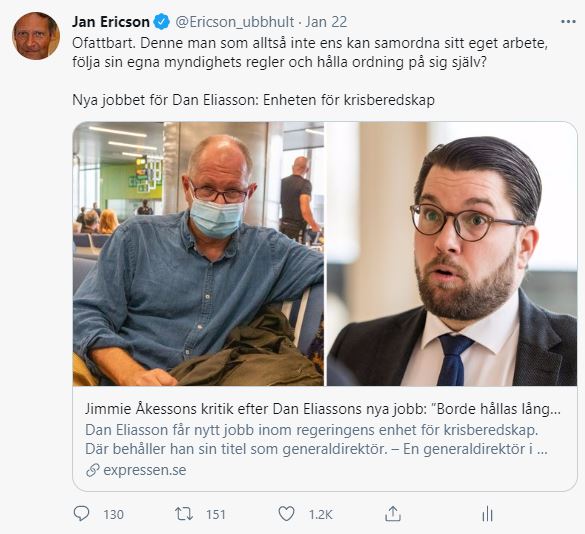Viewport: 585px width, 534px height.
Task: Open the three-dot more options menu
Action: pos(568,22)
